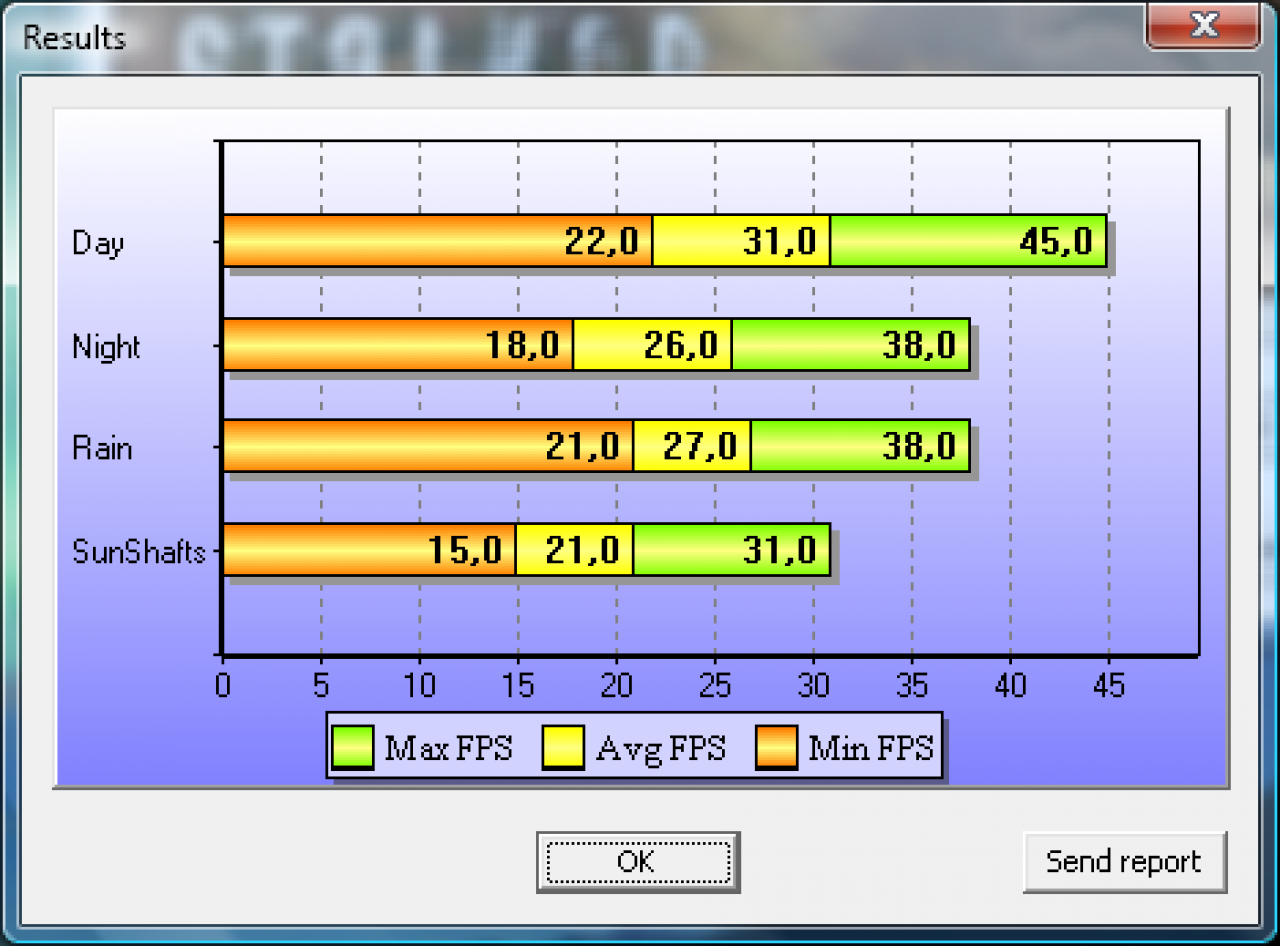Click the x-axis label 0

[222, 685]
